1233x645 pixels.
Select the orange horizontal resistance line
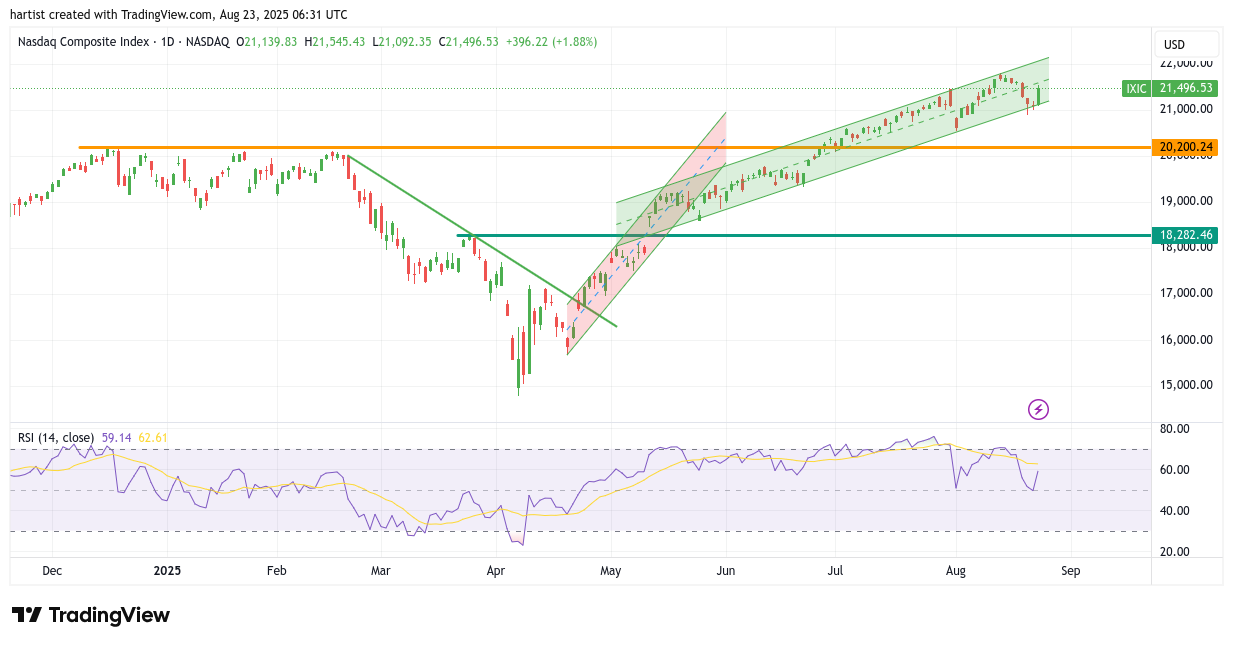pyautogui.click(x=614, y=147)
